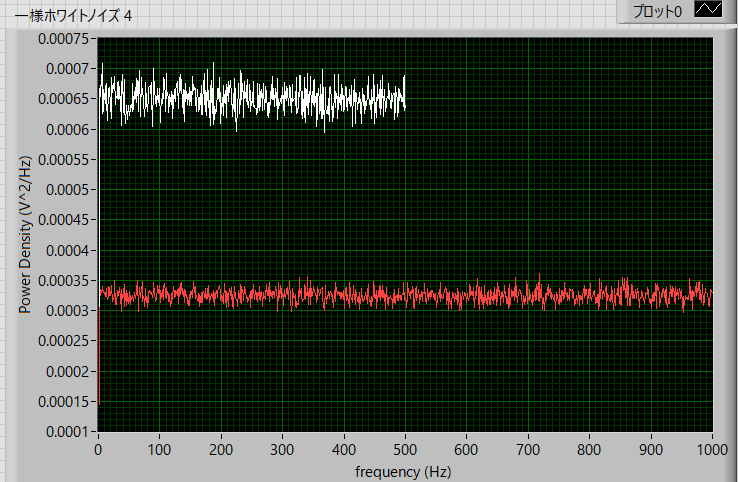Click the 1000 x-axis maximum value
This screenshot has height=482, width=738.
pos(711,451)
